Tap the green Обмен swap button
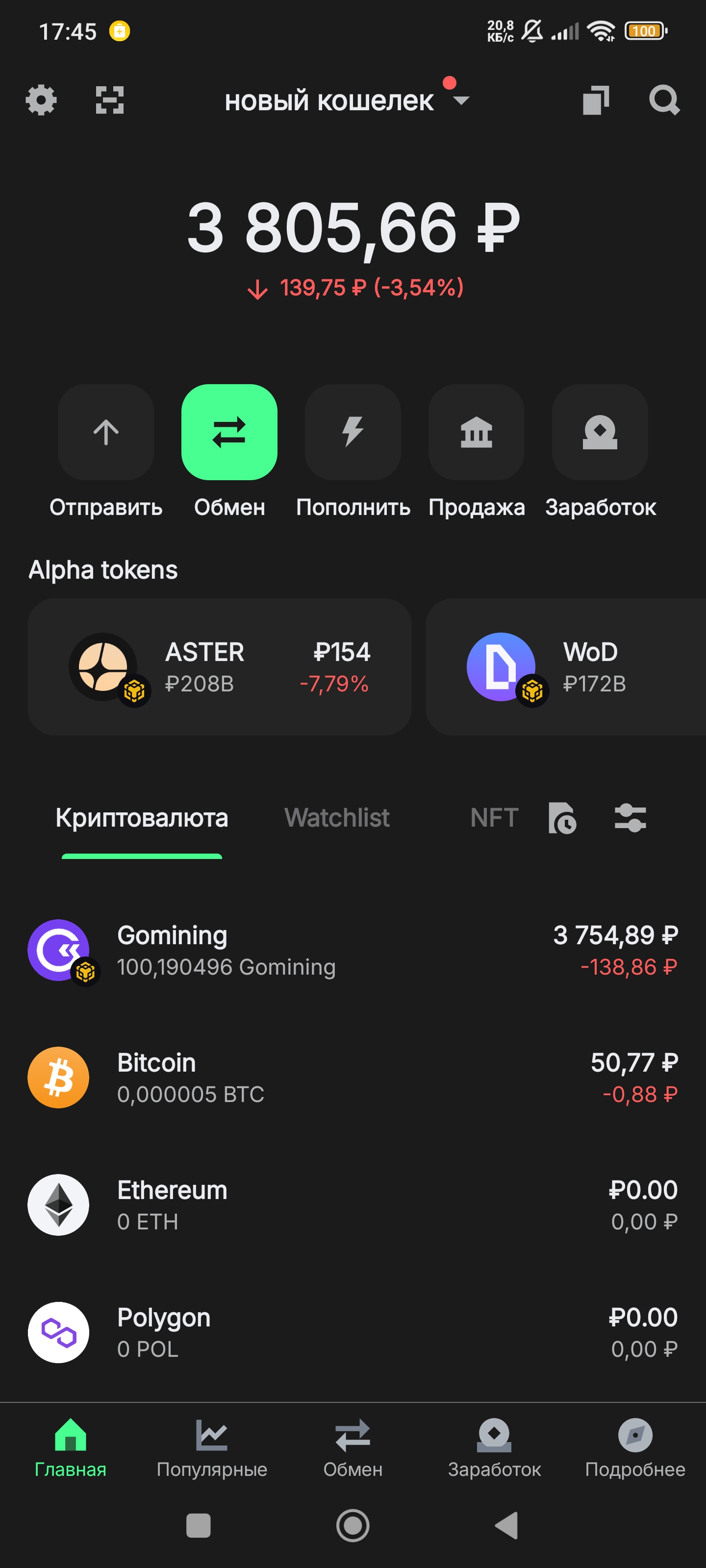706x1568 pixels. (x=229, y=432)
